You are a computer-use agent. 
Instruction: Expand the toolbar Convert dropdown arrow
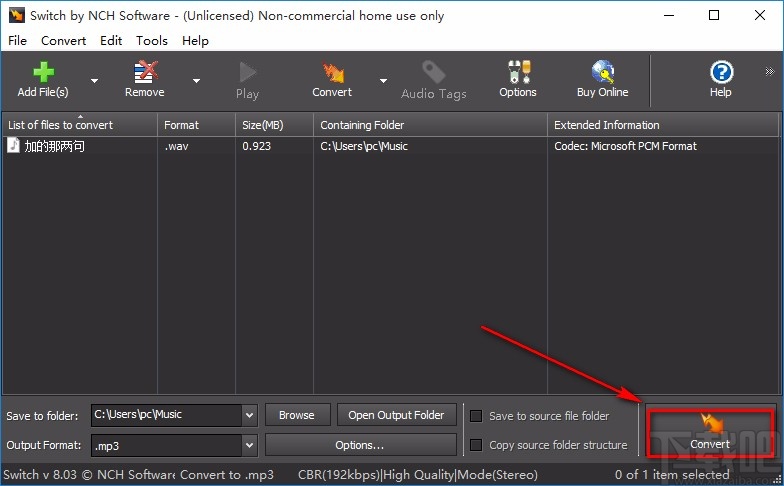click(x=383, y=80)
